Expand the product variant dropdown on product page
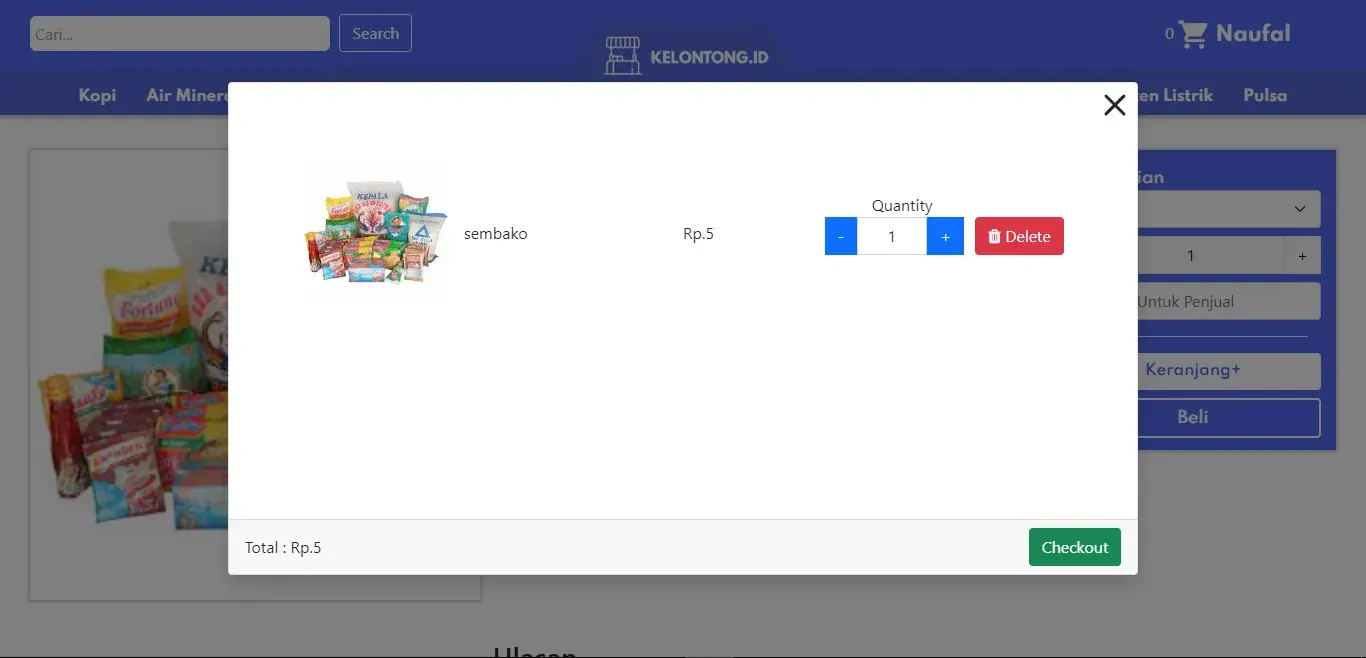 click(1229, 209)
